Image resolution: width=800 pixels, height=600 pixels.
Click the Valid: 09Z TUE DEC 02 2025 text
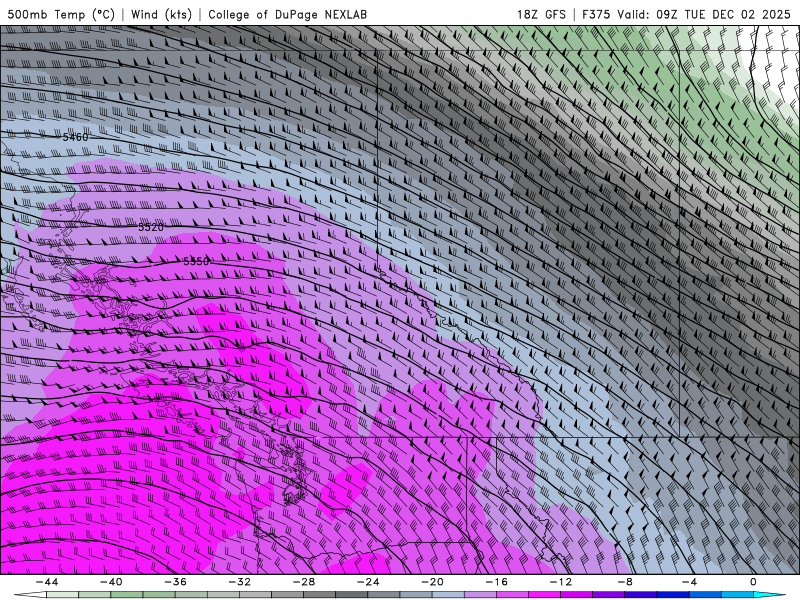tap(704, 14)
